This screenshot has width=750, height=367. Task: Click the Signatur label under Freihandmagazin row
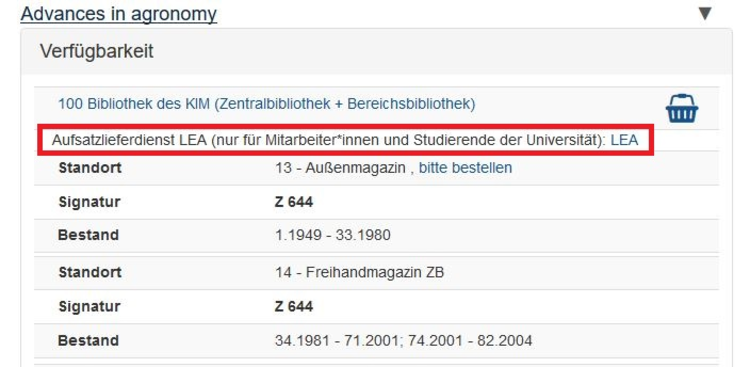click(x=89, y=306)
